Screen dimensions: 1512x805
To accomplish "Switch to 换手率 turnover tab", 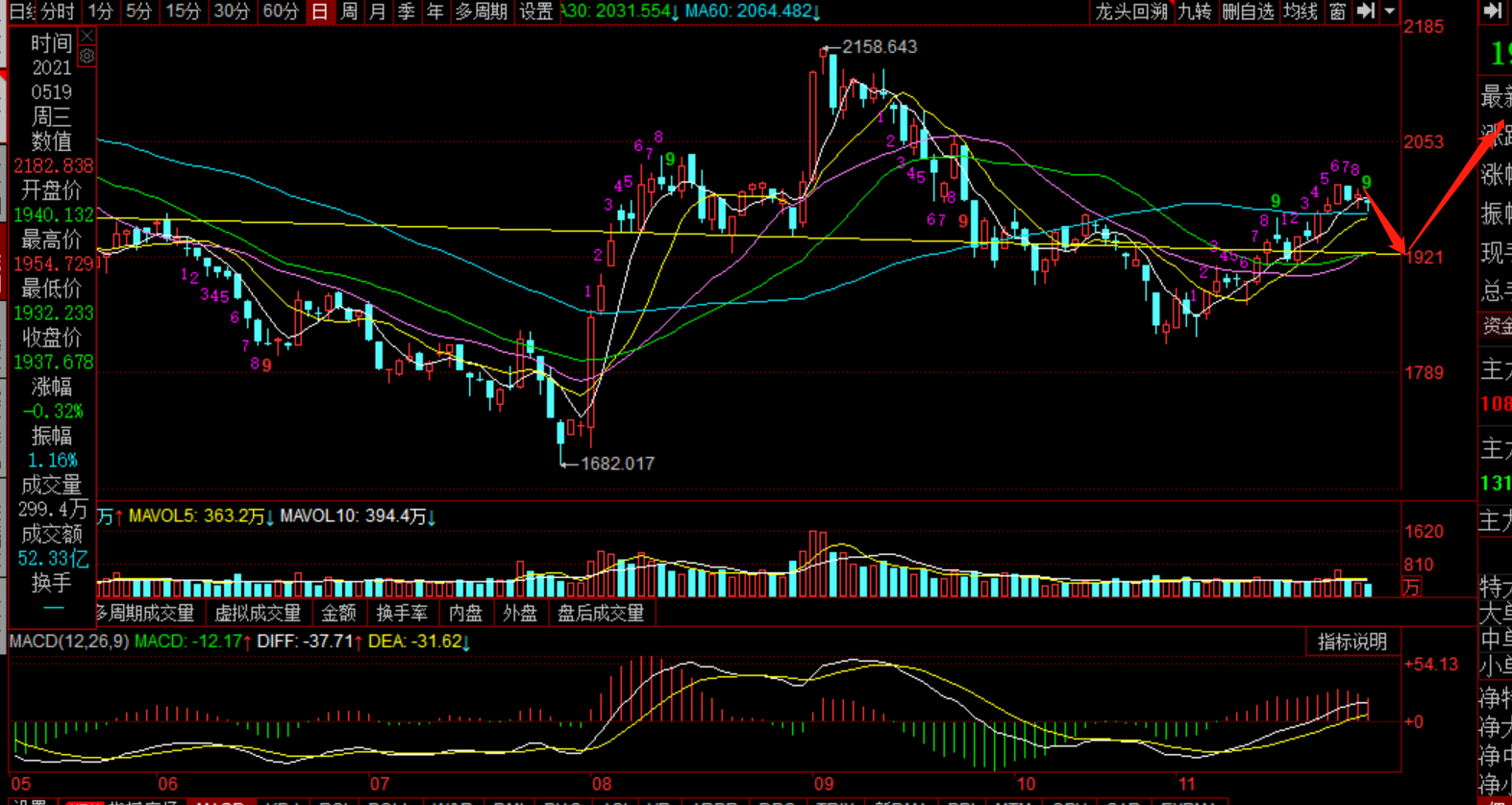I will coord(402,613).
